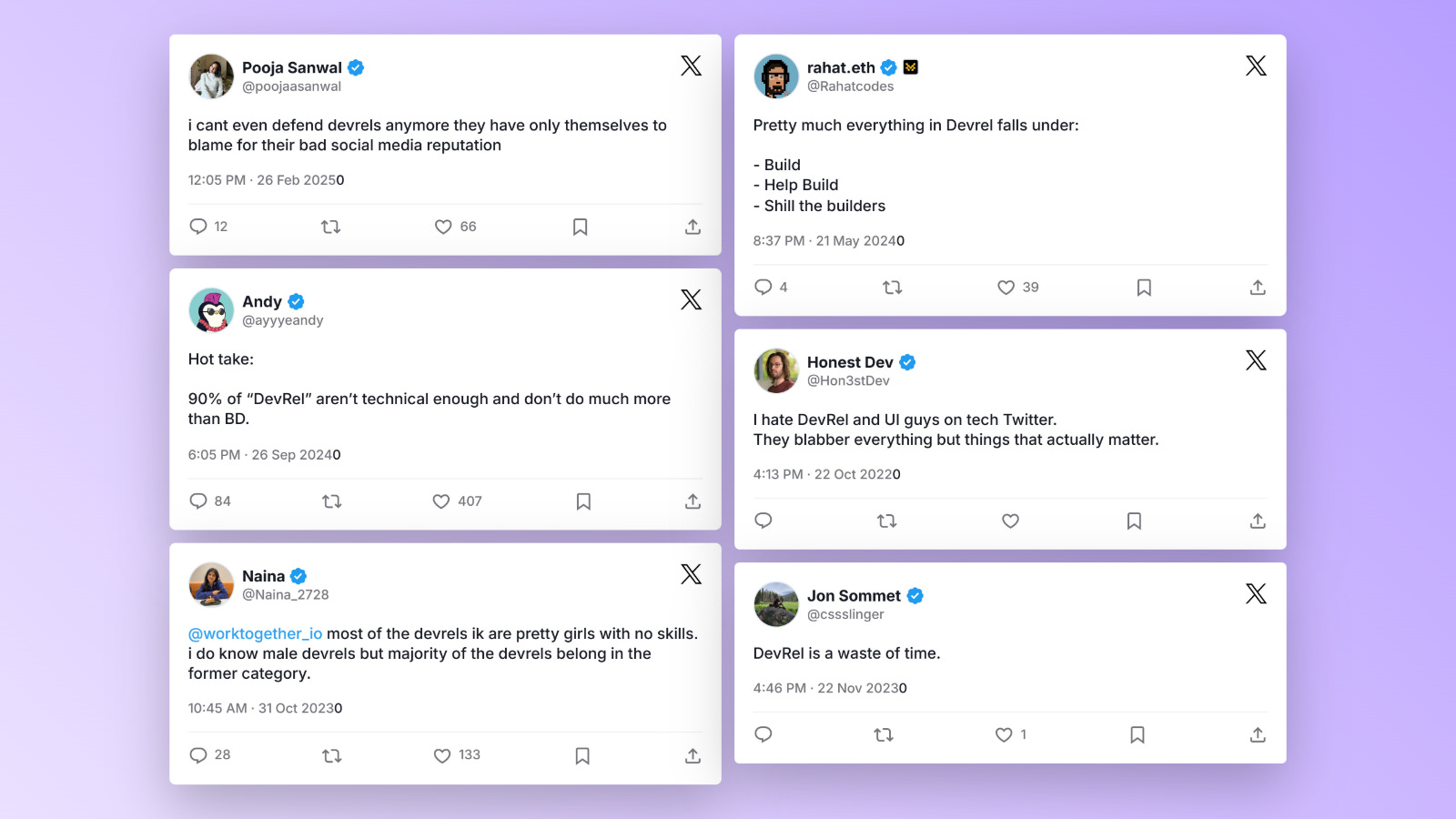Open the @worktogether_io mention link

[x=255, y=633]
